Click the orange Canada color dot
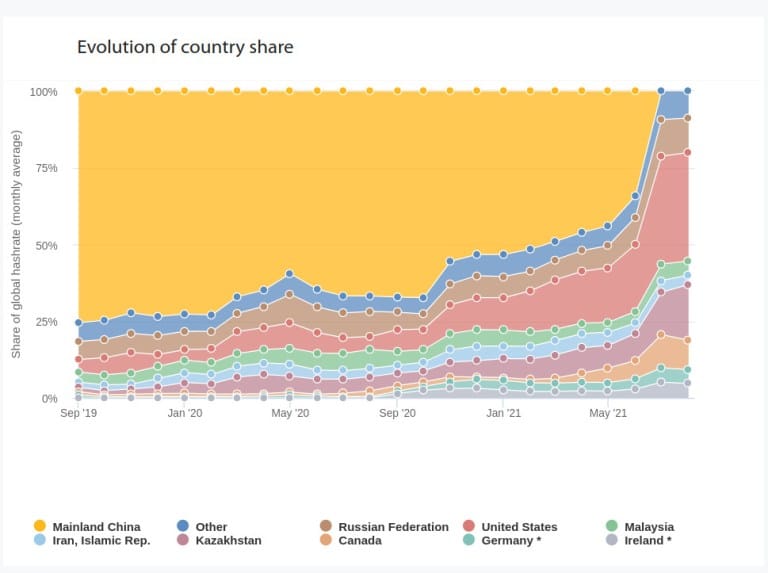This screenshot has height=573, width=768. point(326,540)
